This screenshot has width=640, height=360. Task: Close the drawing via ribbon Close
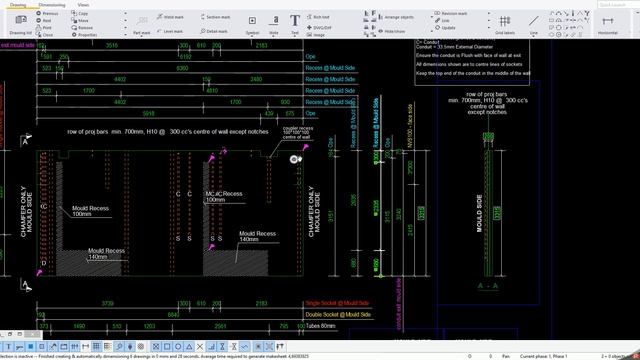pos(44,35)
